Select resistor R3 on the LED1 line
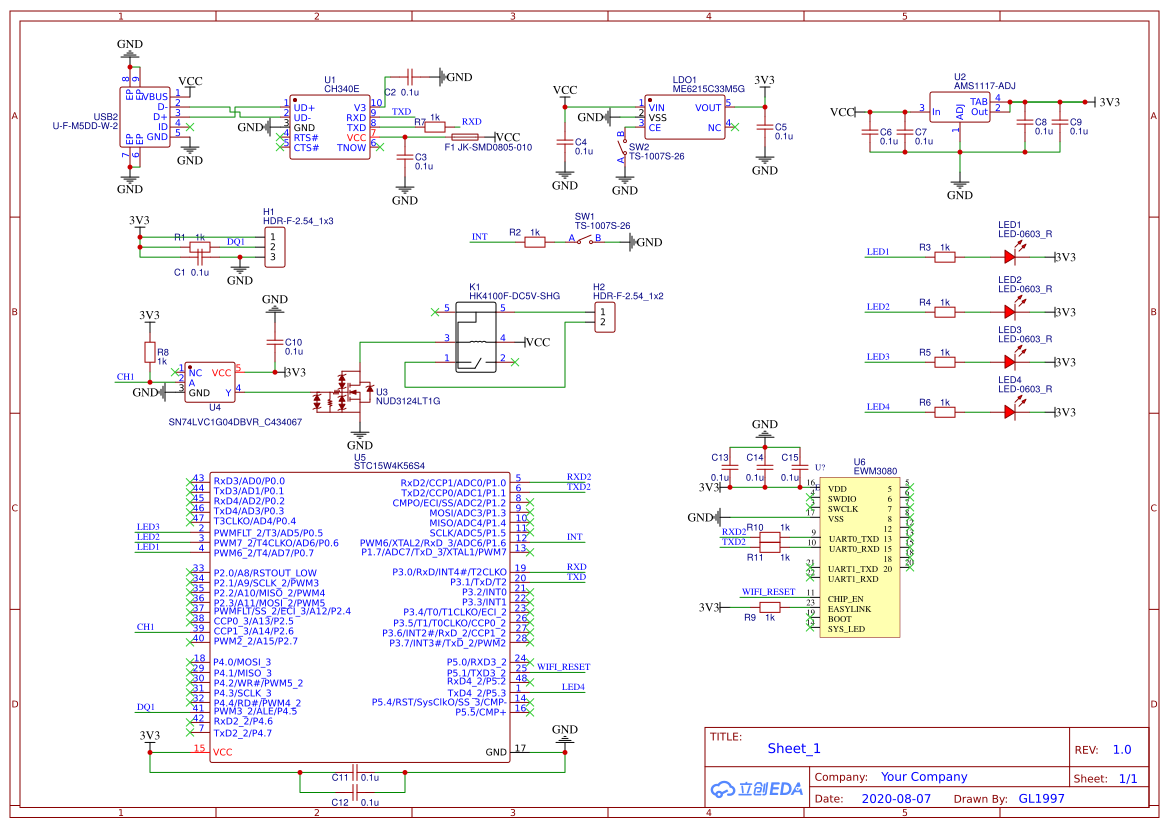Image resolution: width=1169 pixels, height=828 pixels. coord(945,257)
